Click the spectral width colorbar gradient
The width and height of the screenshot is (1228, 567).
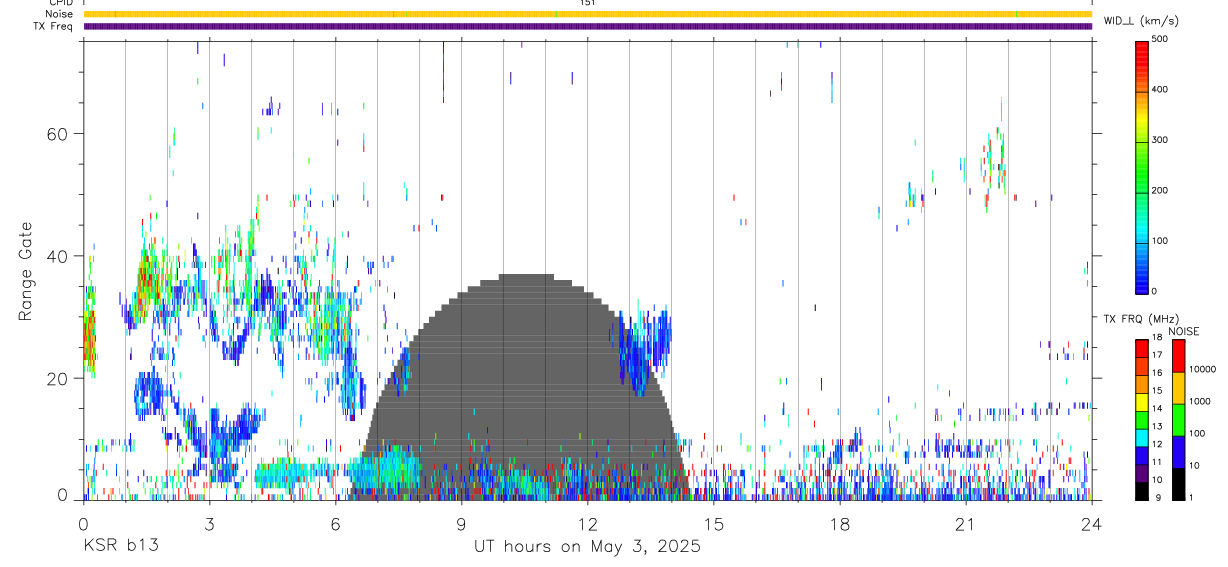click(1141, 167)
